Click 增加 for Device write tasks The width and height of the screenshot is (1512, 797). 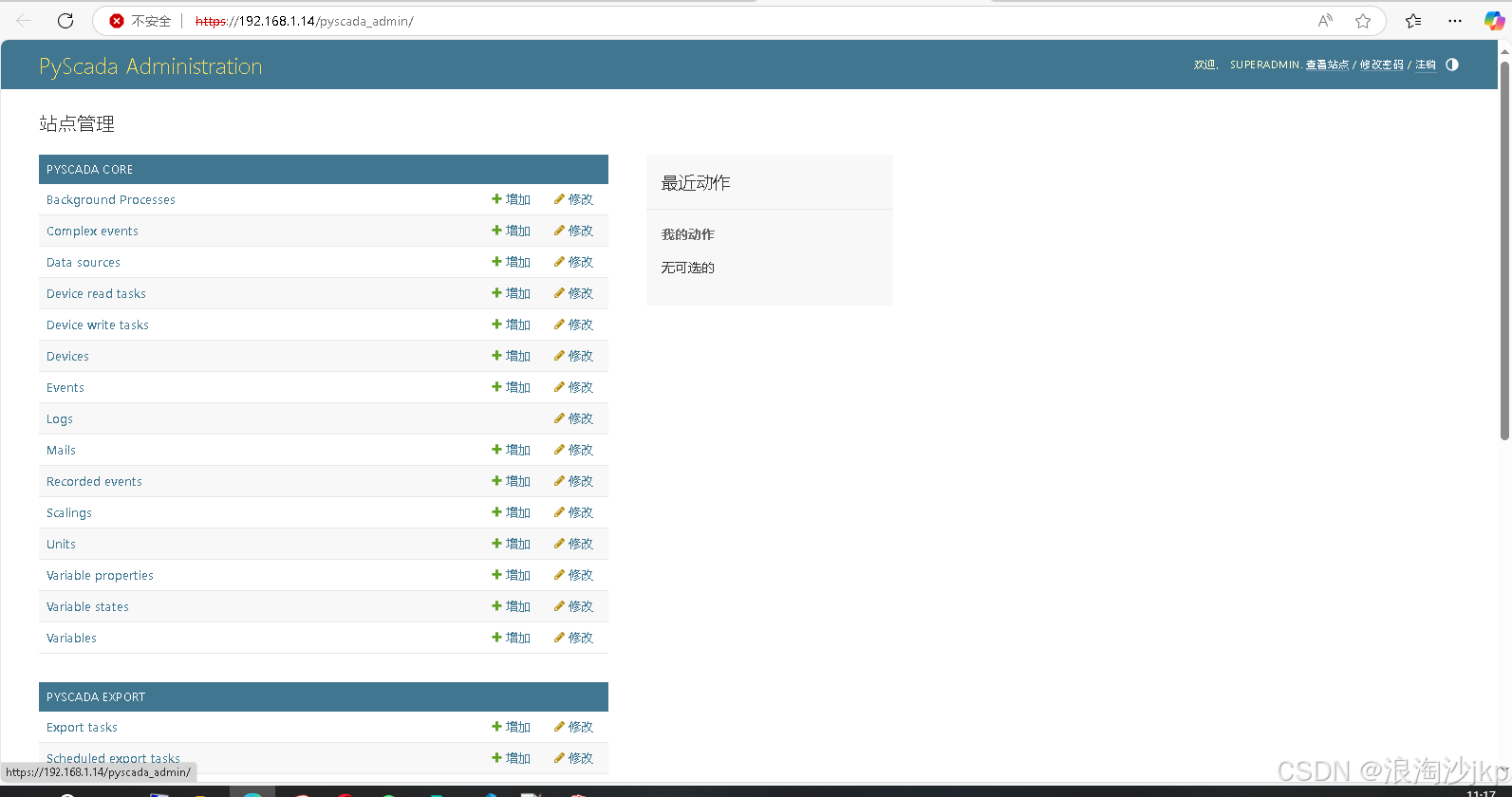(x=511, y=324)
